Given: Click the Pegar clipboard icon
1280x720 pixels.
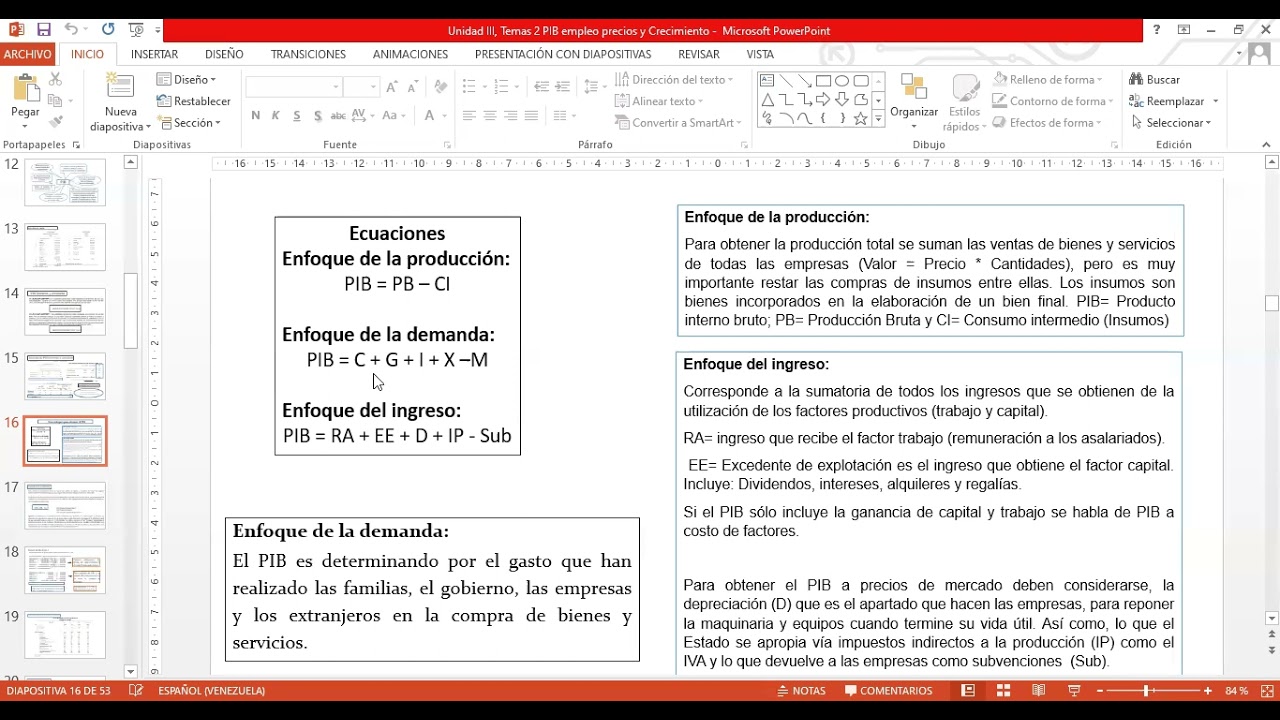Looking at the screenshot, I should point(25,87).
